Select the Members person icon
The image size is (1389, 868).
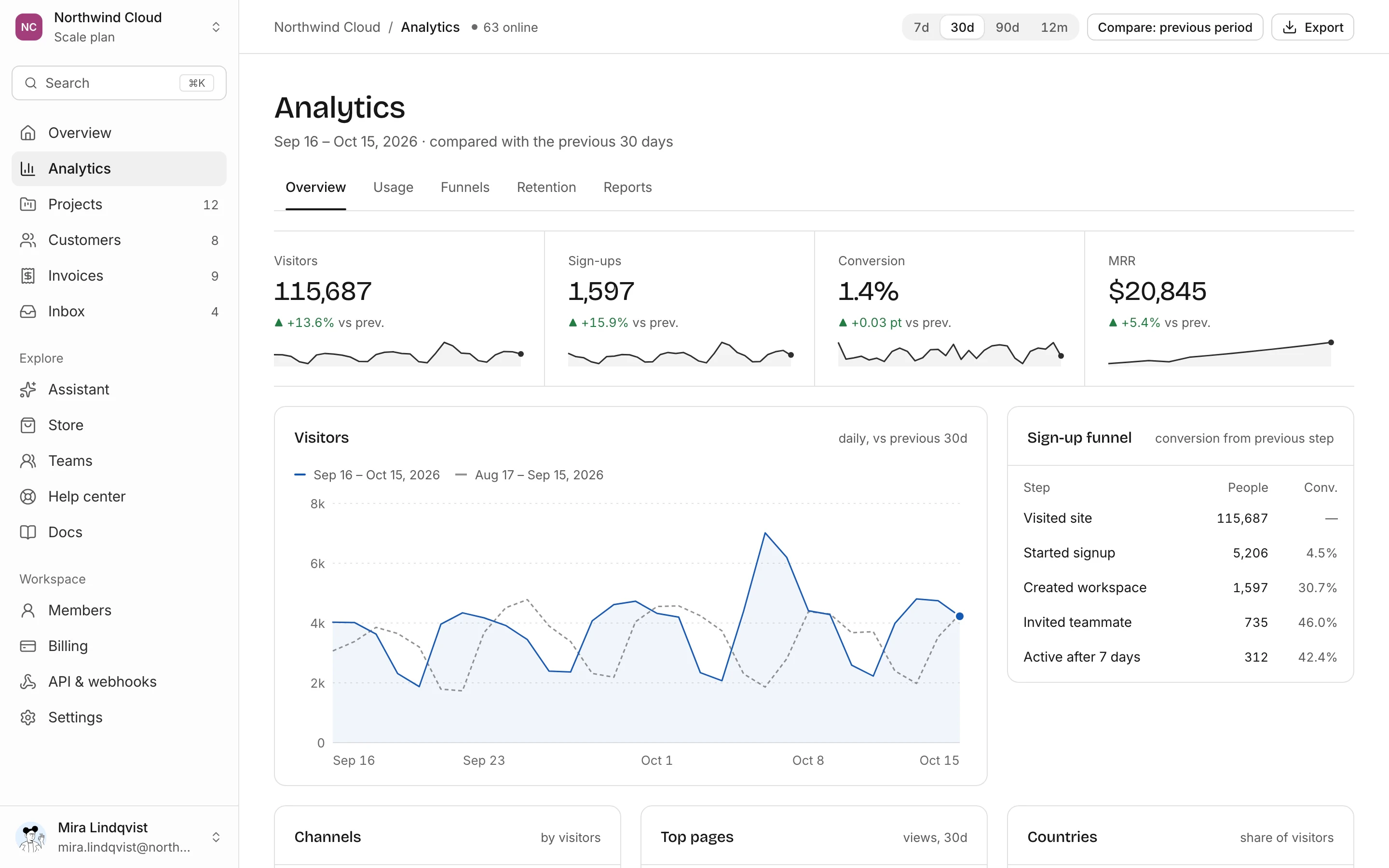[27, 610]
